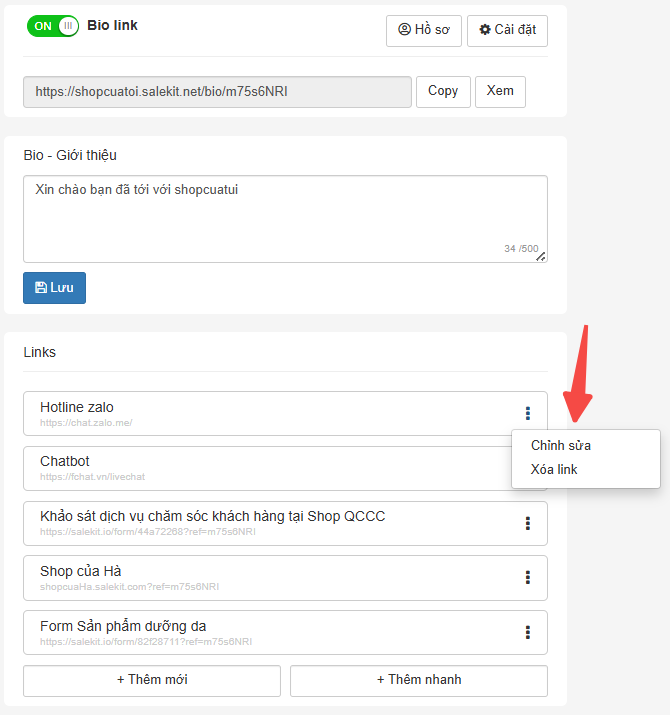Viewport: 670px width, 715px height.
Task: Open three-dot menu for Shop của Hà
Action: pos(528,577)
